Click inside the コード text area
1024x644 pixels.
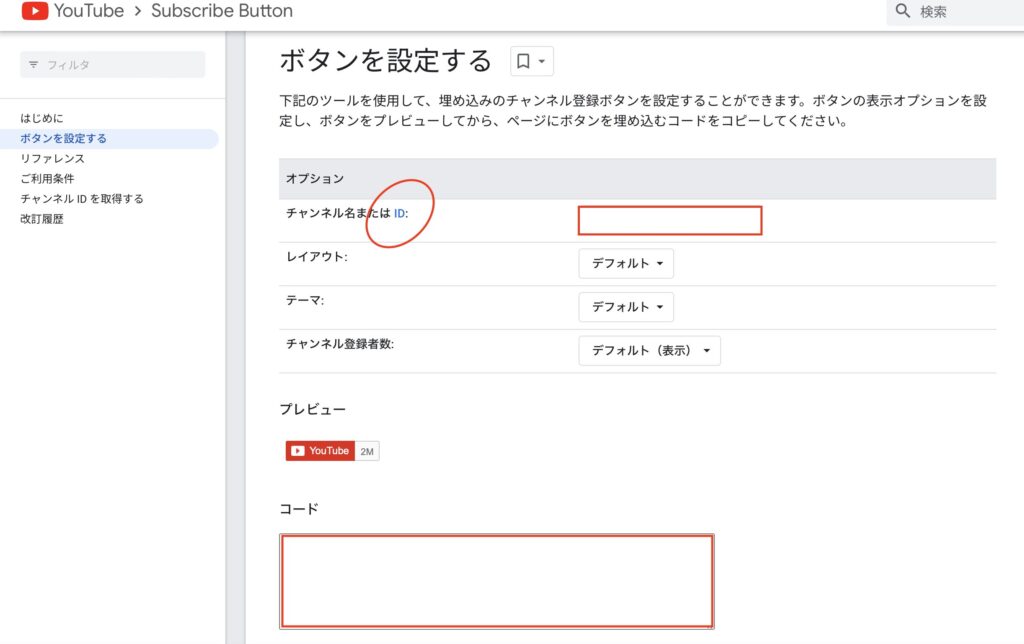coord(497,581)
